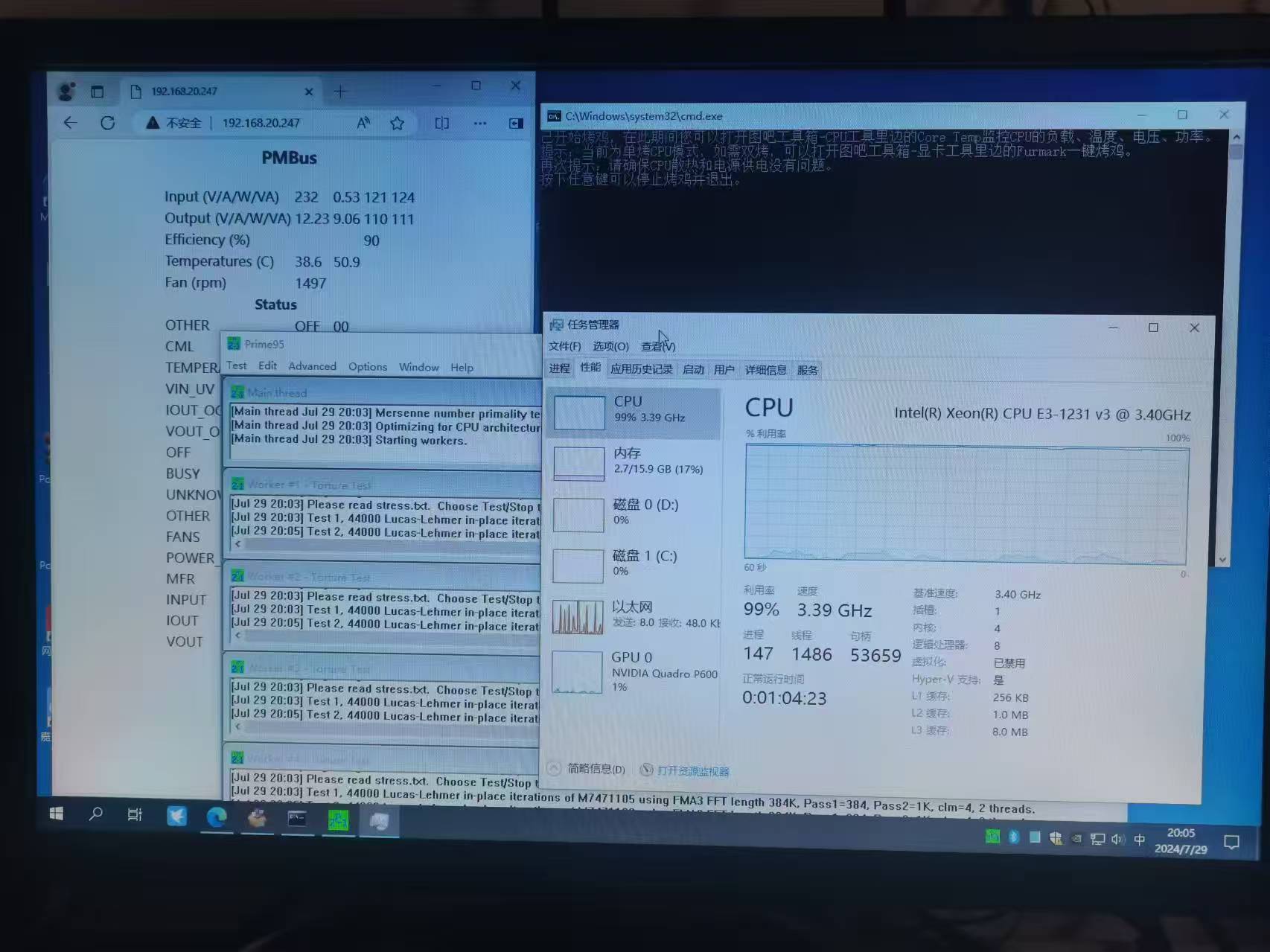The width and height of the screenshot is (1270, 952).
Task: Click the Bluetooth tray icon
Action: [1013, 837]
